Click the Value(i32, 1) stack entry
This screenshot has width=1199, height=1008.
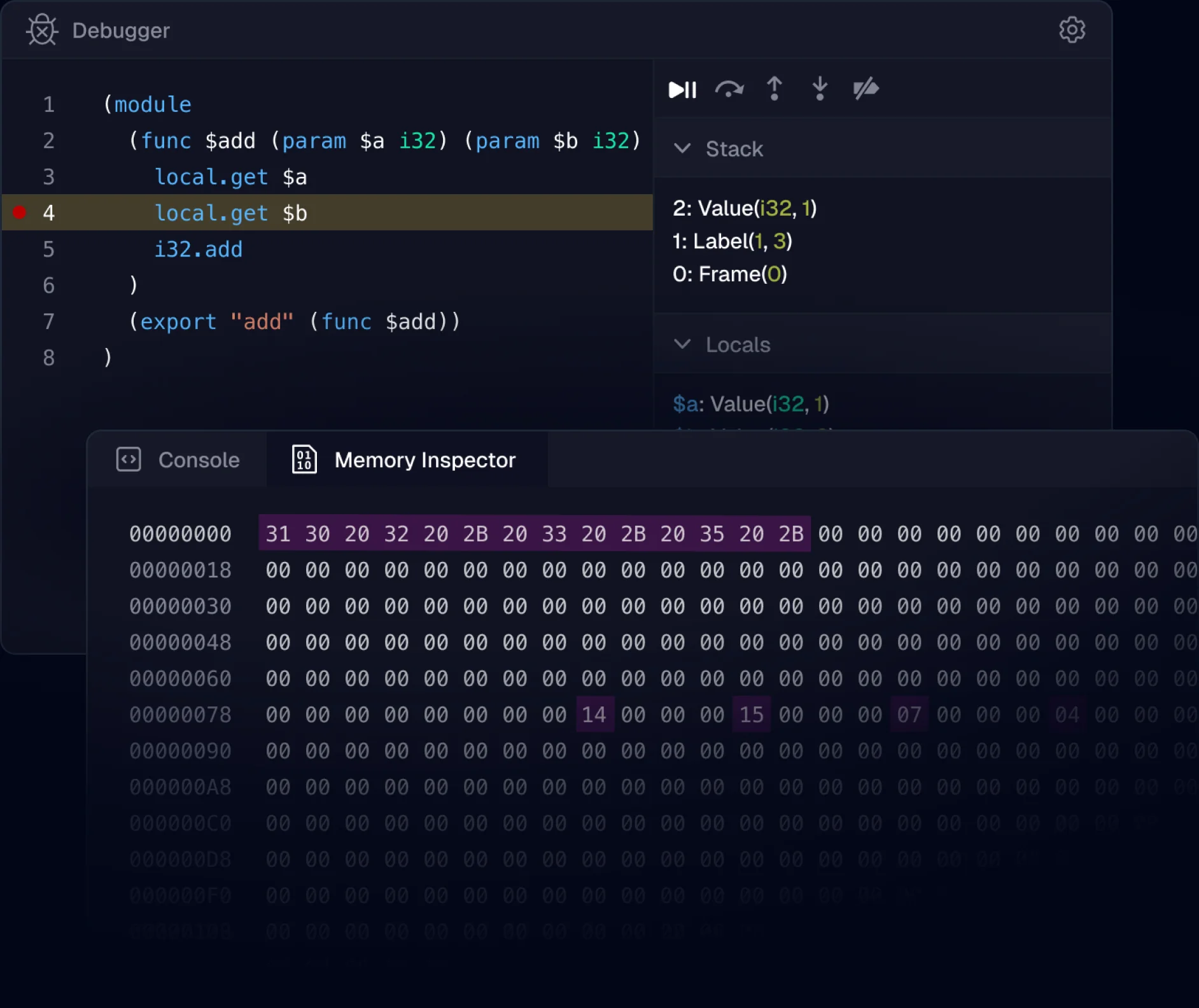tap(745, 208)
